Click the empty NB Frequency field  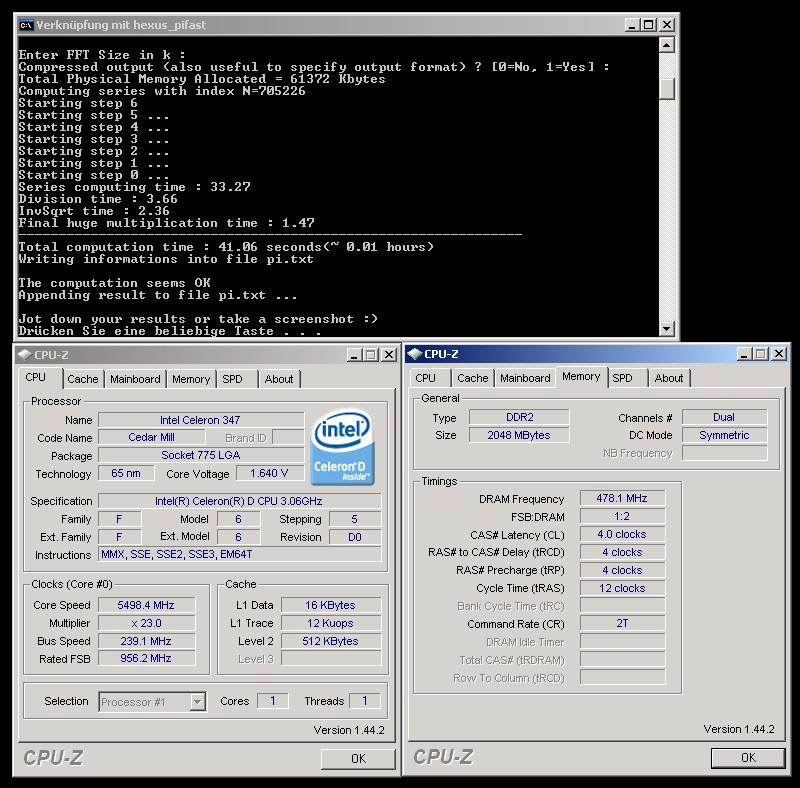pyautogui.click(x=724, y=453)
